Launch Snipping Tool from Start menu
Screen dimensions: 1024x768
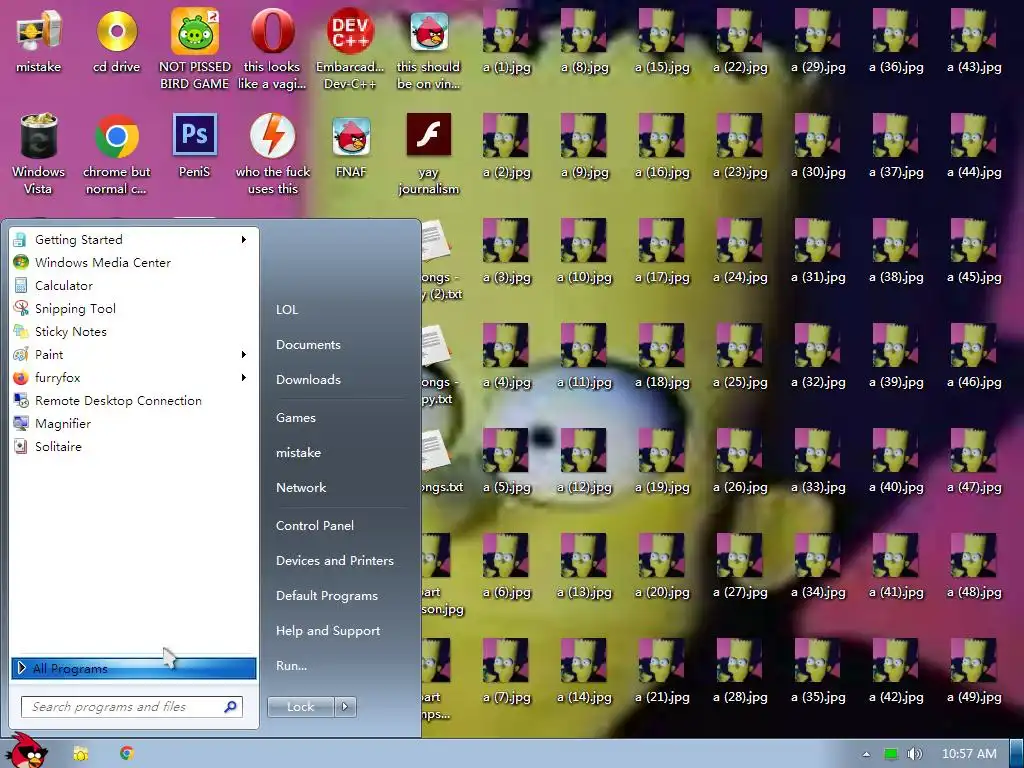133,308
